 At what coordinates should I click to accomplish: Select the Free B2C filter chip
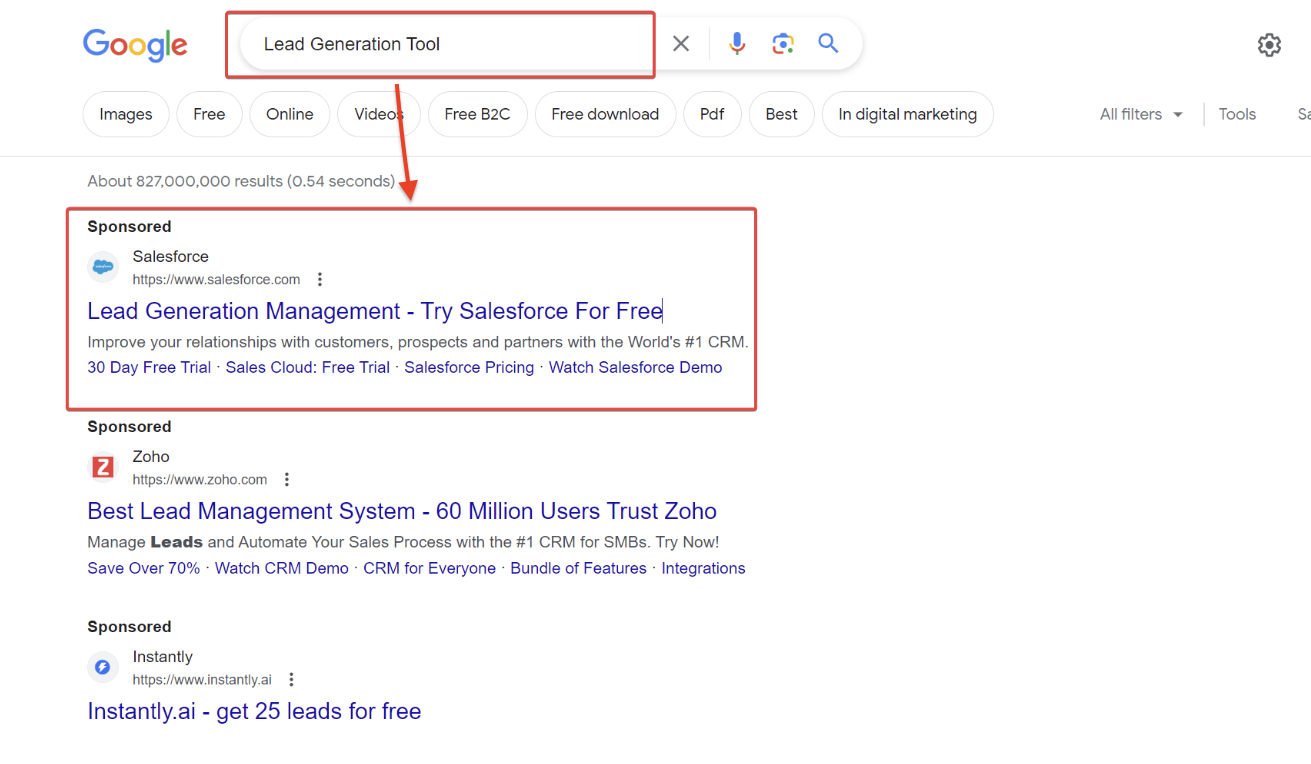[x=477, y=114]
